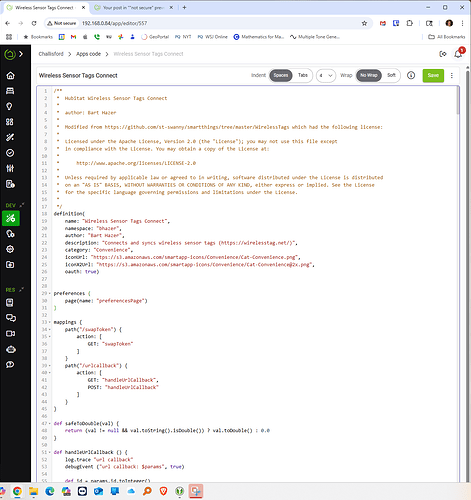Switch to the second browser tab

133,8
